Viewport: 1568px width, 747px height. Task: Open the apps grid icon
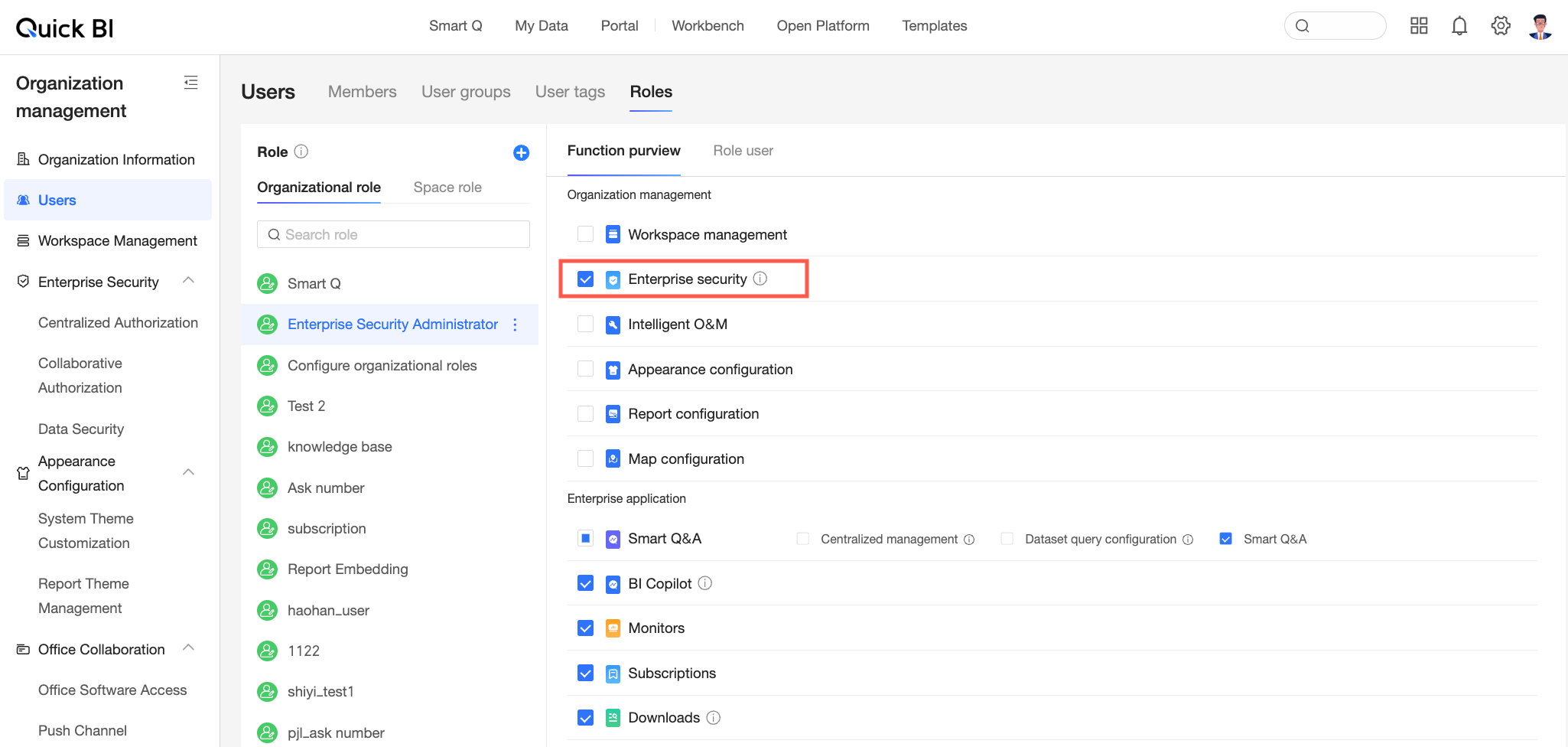pos(1419,26)
